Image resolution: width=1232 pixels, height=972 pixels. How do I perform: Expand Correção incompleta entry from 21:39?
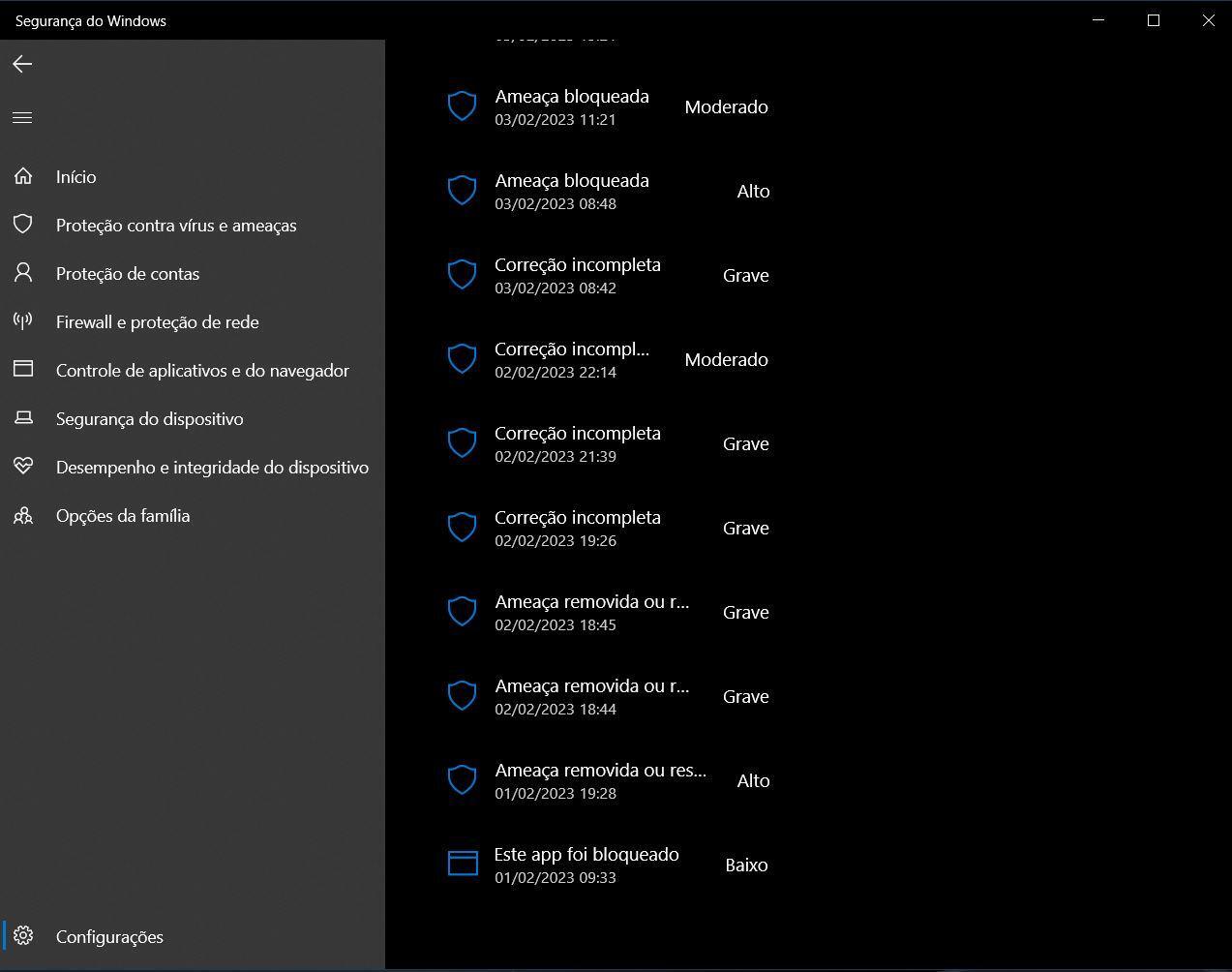click(609, 443)
